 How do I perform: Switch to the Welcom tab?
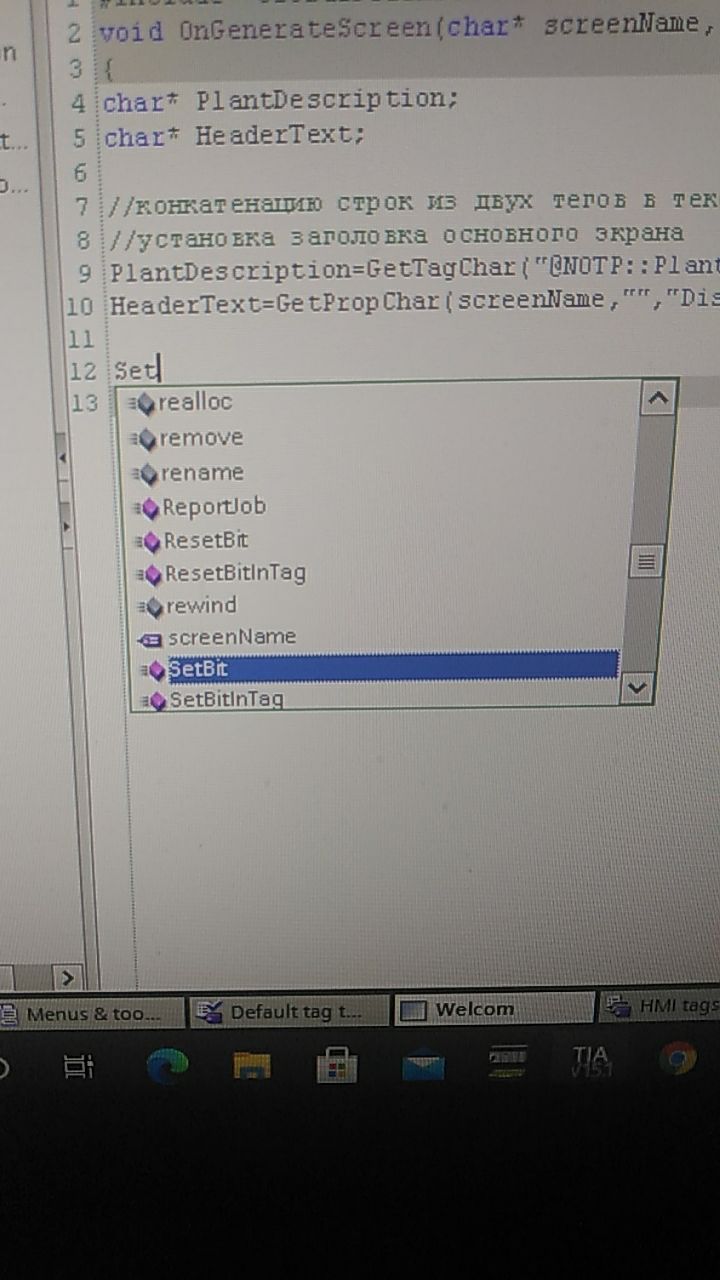tap(492, 1008)
